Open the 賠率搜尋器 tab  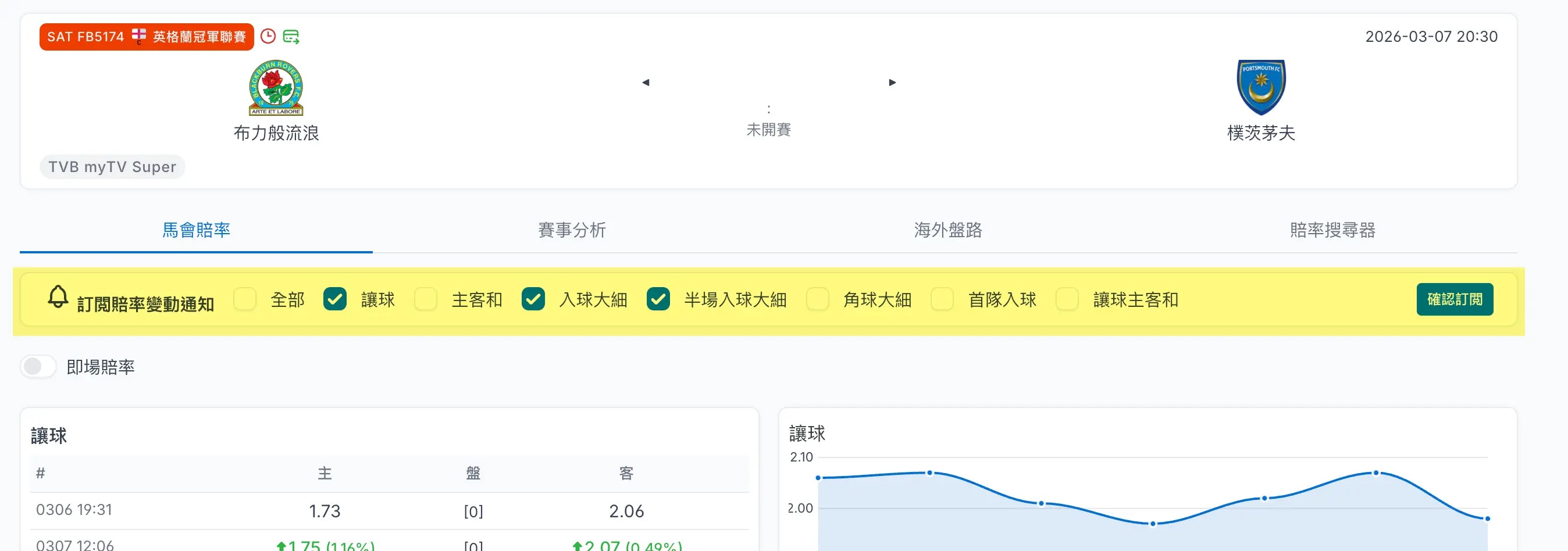1332,230
